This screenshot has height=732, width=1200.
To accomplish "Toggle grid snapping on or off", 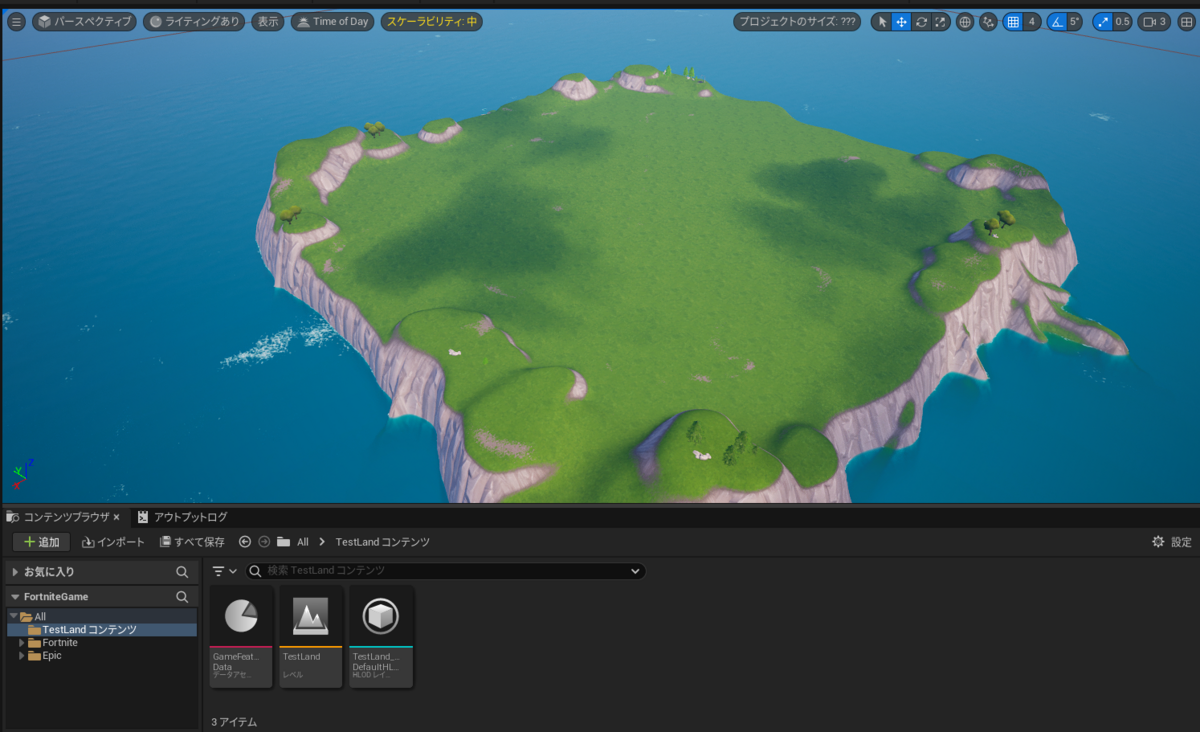I will [1013, 21].
